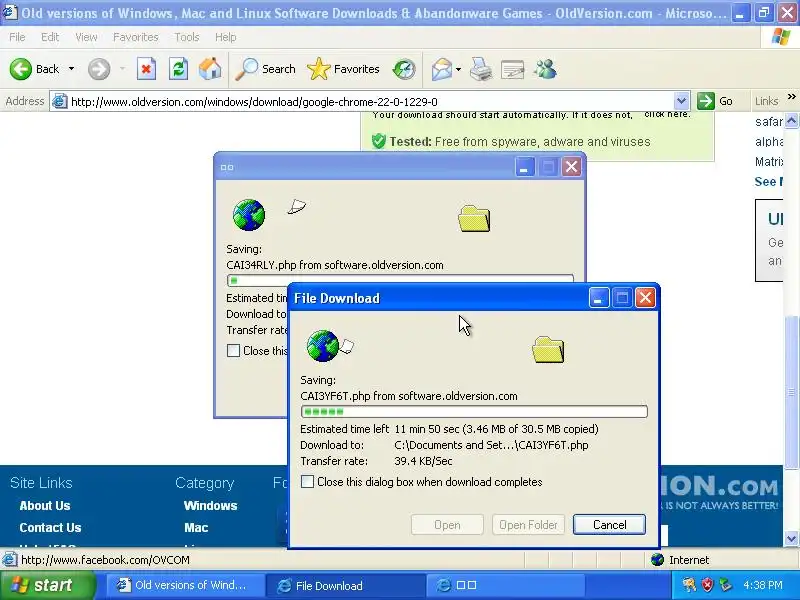The height and width of the screenshot is (600, 800).
Task: Click the green Tested shield icon
Action: (379, 141)
